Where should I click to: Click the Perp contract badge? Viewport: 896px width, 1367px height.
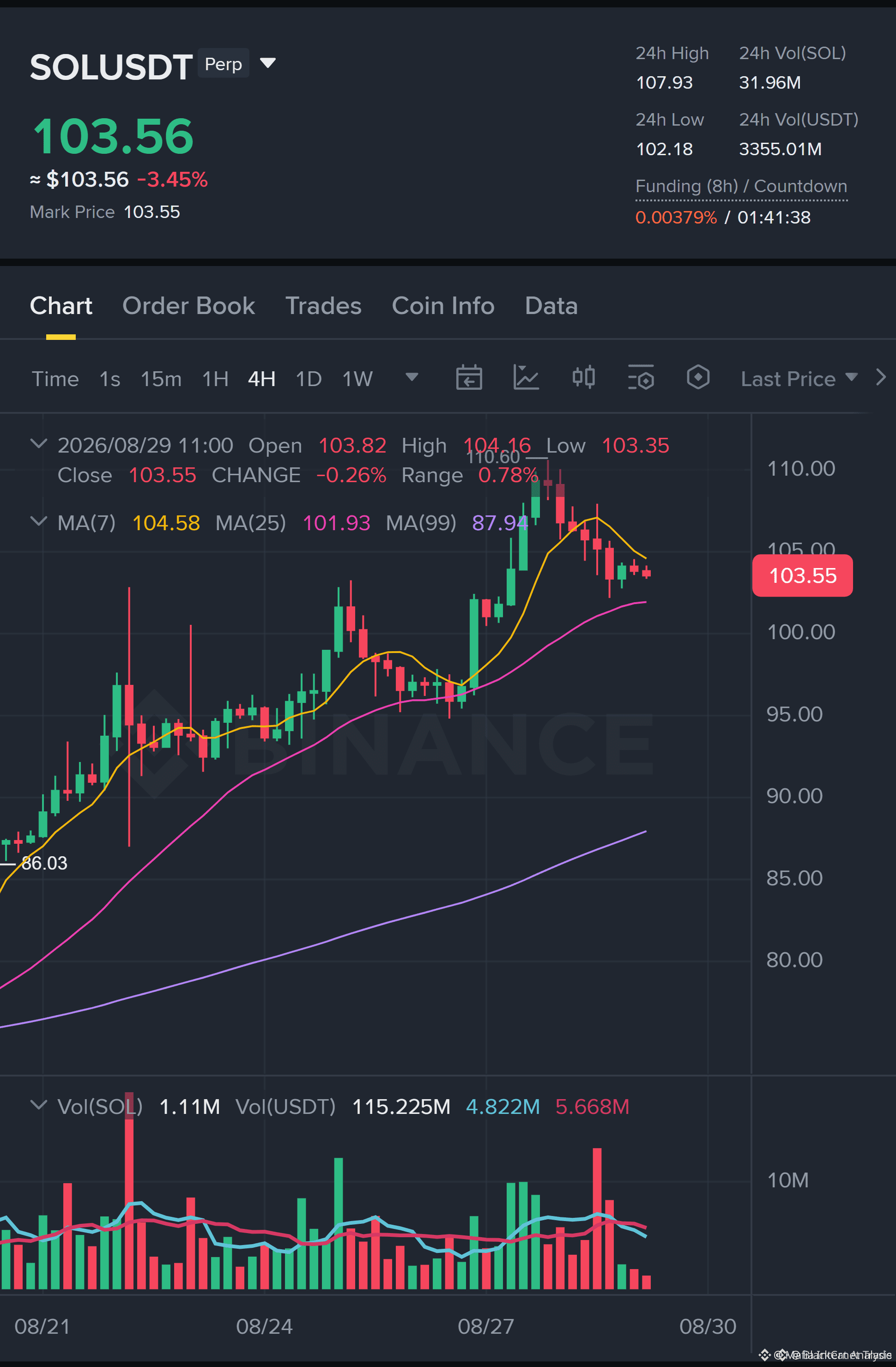224,63
